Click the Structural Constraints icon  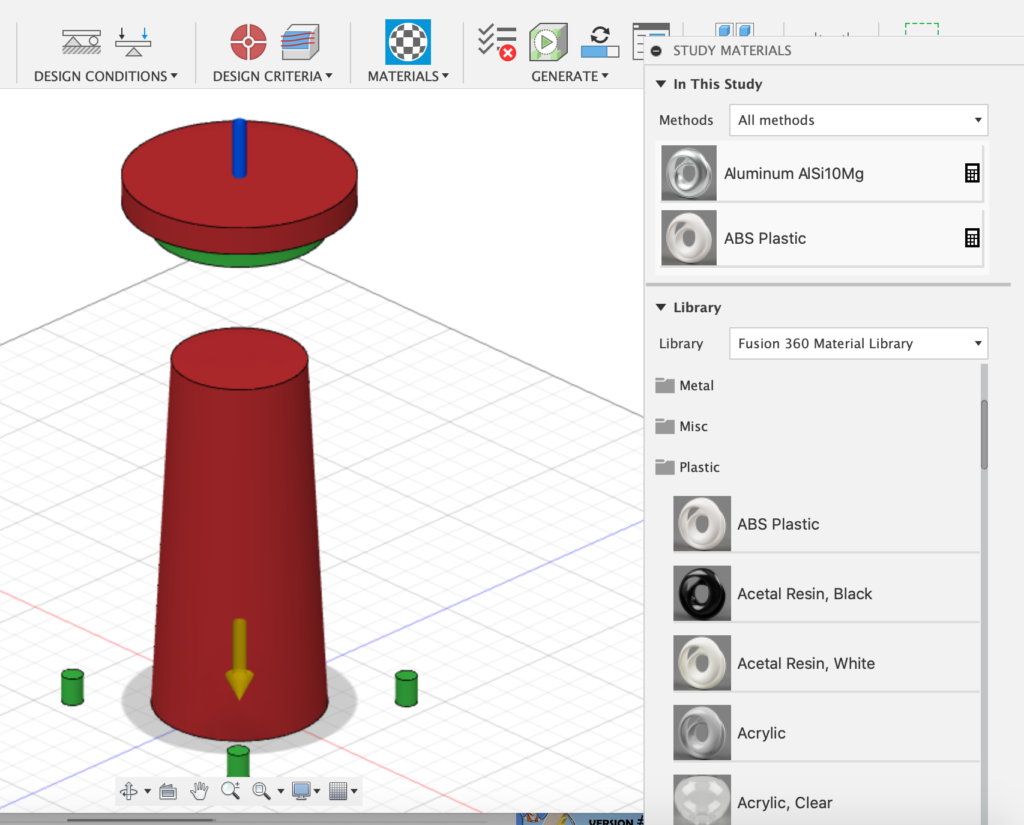coord(82,42)
